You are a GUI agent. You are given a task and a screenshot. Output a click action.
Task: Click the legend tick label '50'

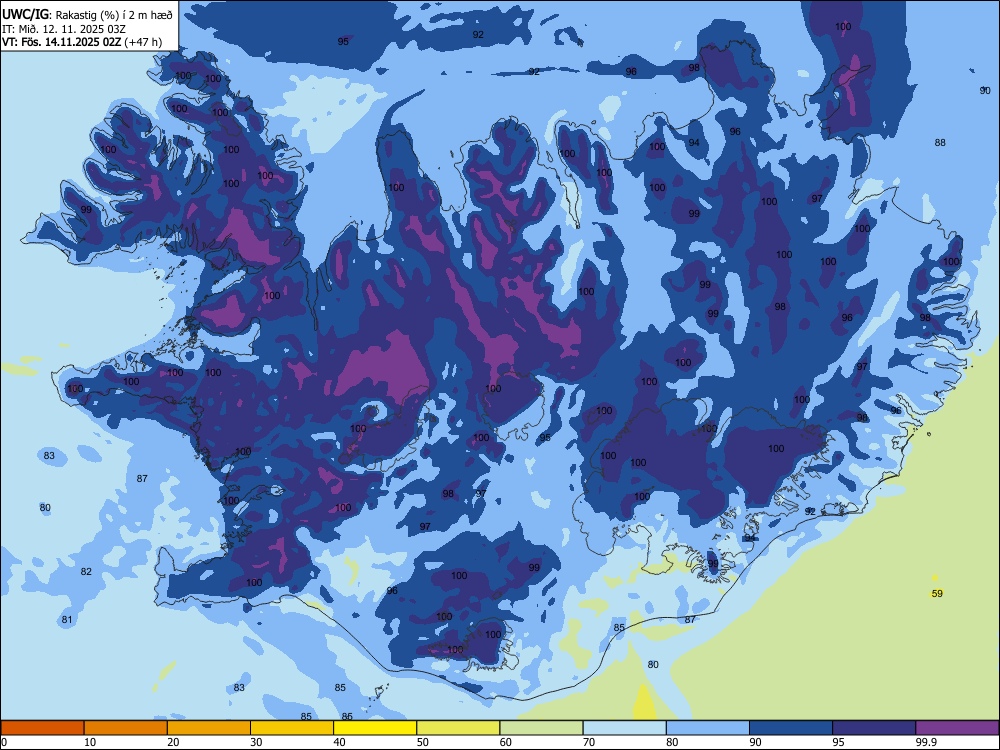click(x=423, y=742)
